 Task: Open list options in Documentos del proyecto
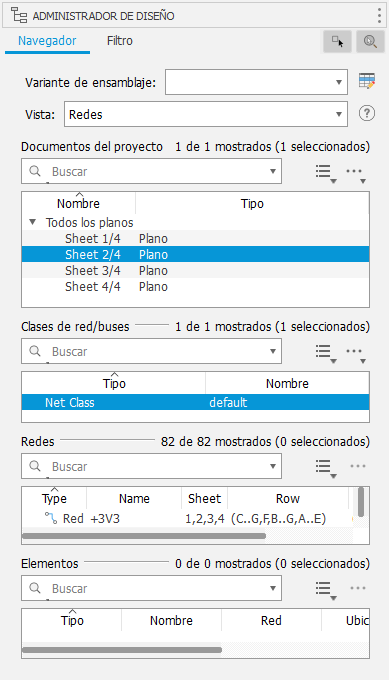[x=325, y=173]
